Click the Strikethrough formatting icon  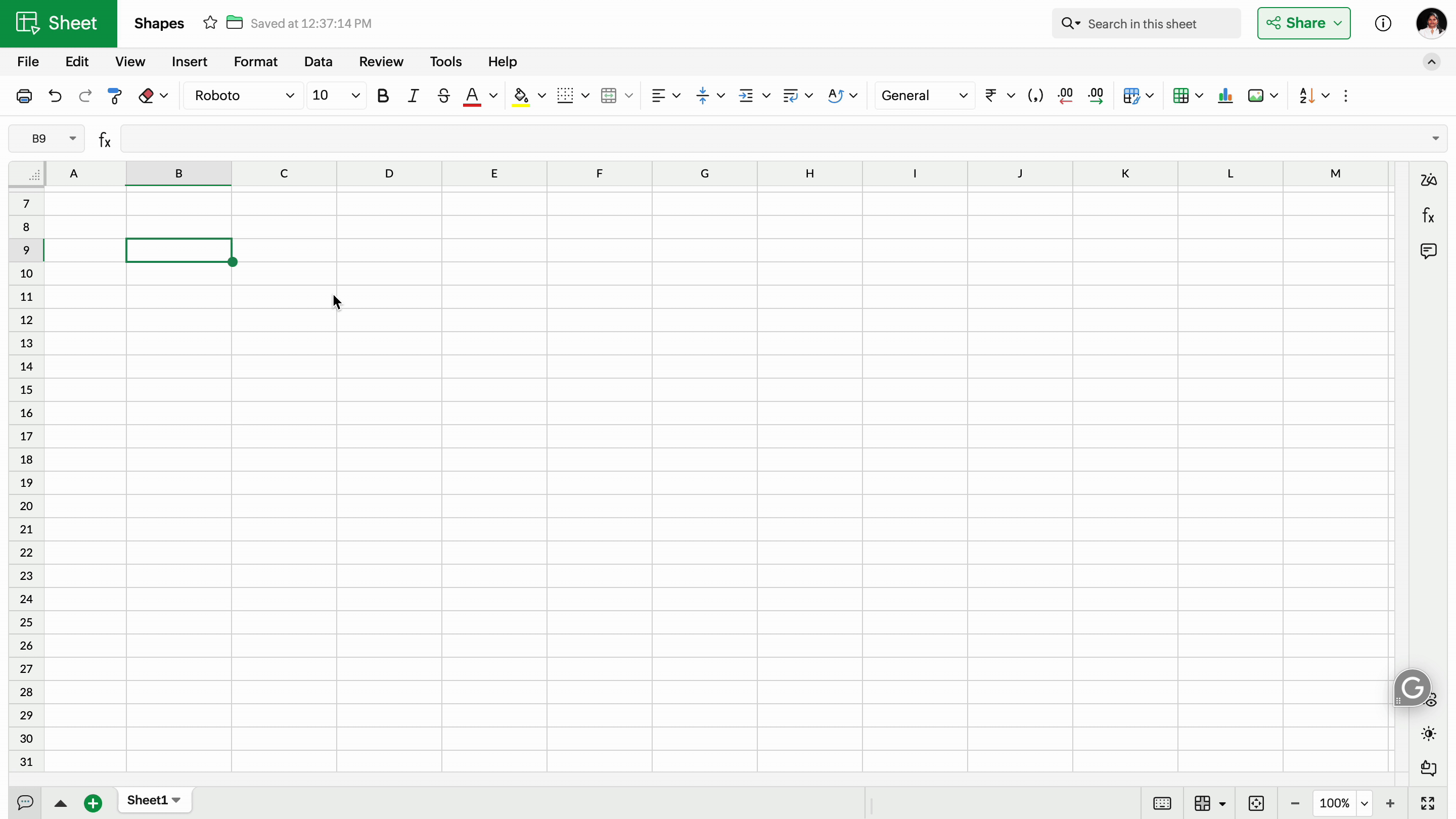[x=443, y=96]
